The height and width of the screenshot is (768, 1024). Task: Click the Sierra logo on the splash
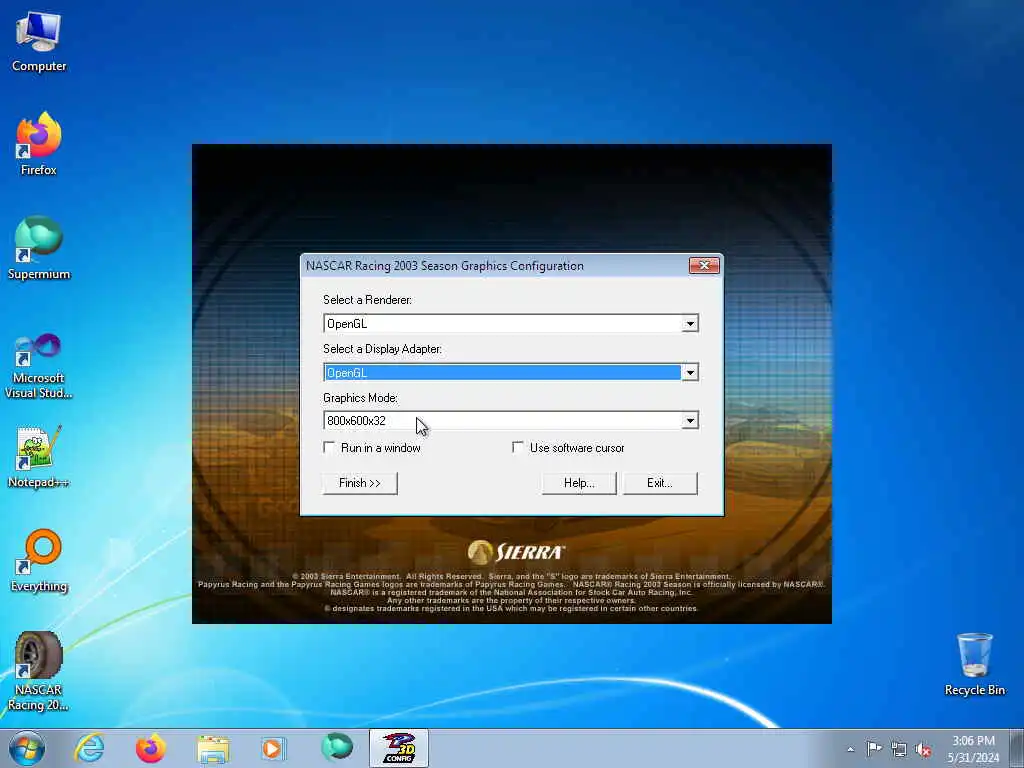[516, 552]
